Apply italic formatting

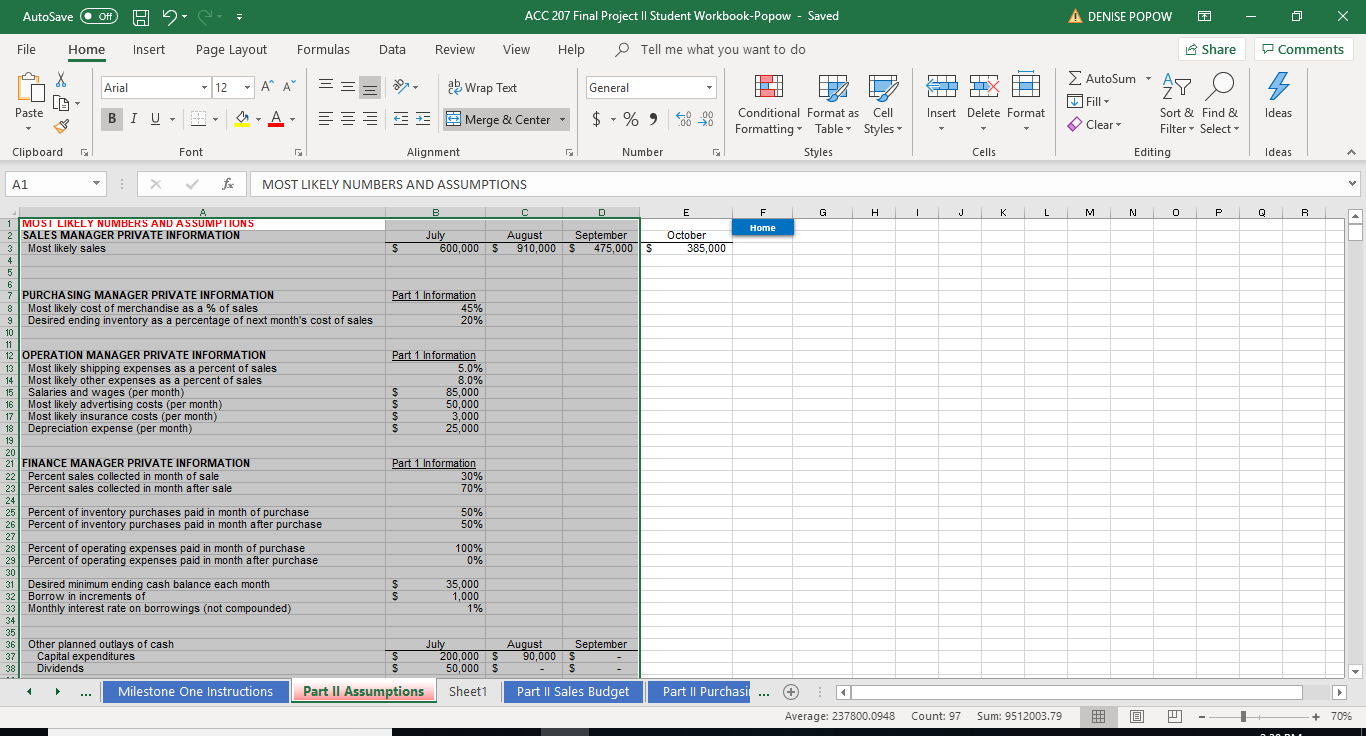133,119
